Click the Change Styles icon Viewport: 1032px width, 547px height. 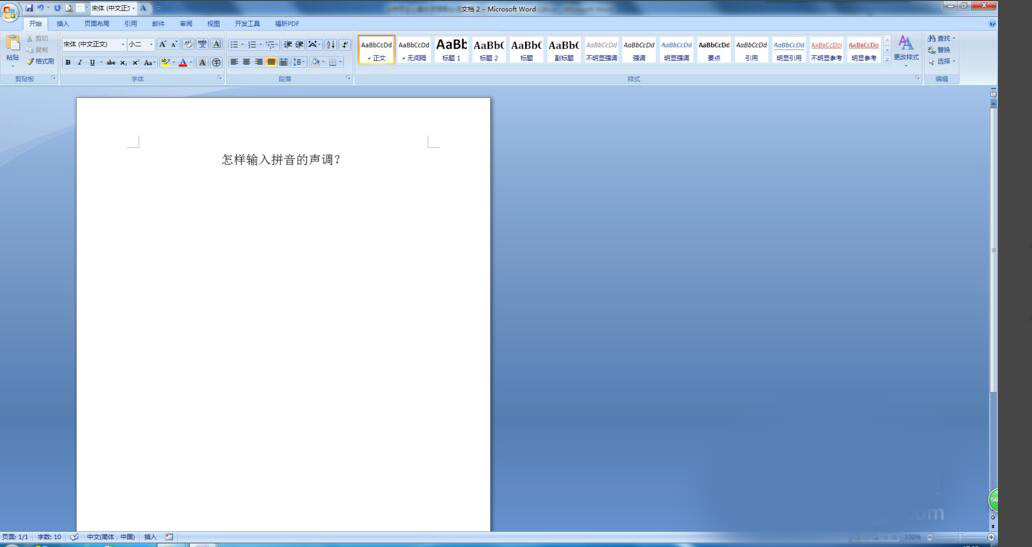point(906,49)
